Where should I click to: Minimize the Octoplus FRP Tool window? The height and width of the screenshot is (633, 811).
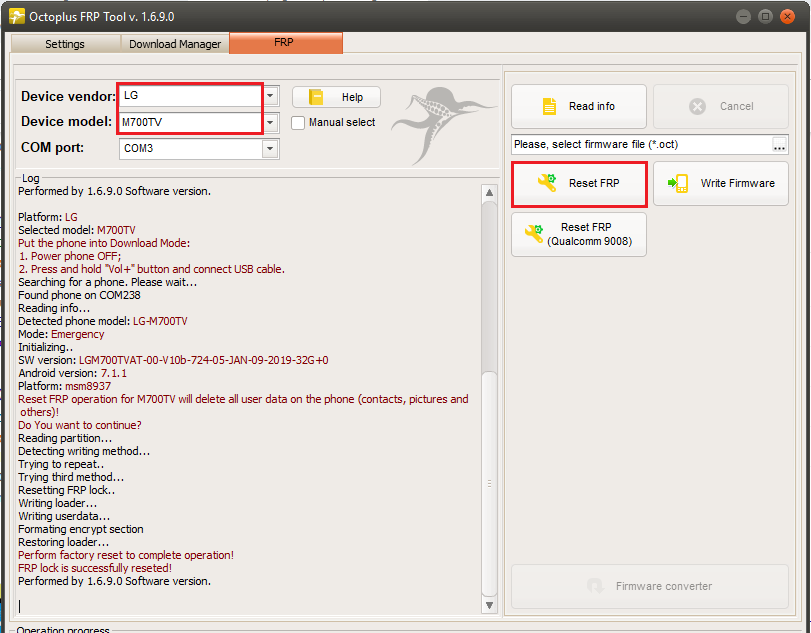(x=743, y=17)
